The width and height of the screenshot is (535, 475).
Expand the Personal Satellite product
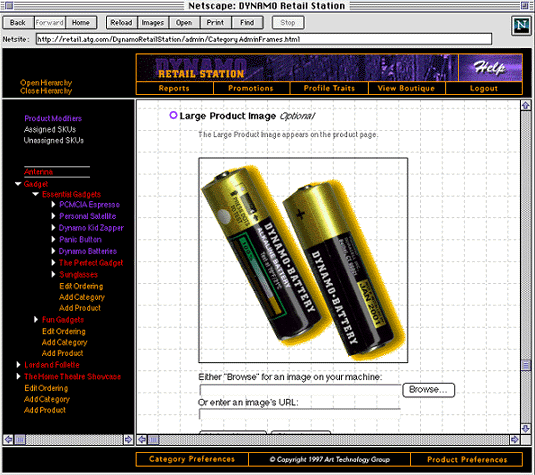click(x=53, y=216)
